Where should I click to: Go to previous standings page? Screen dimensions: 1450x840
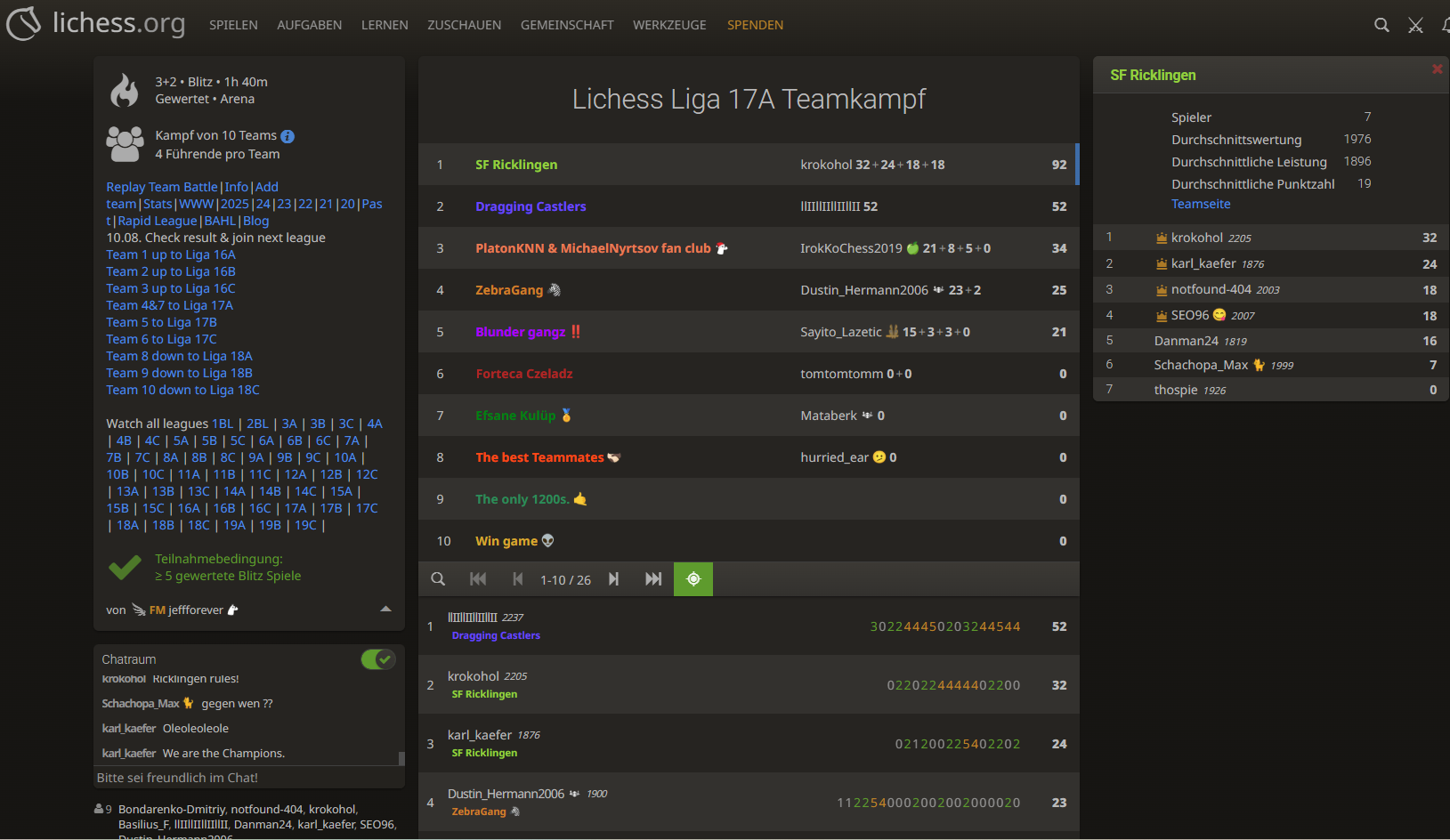tap(518, 579)
